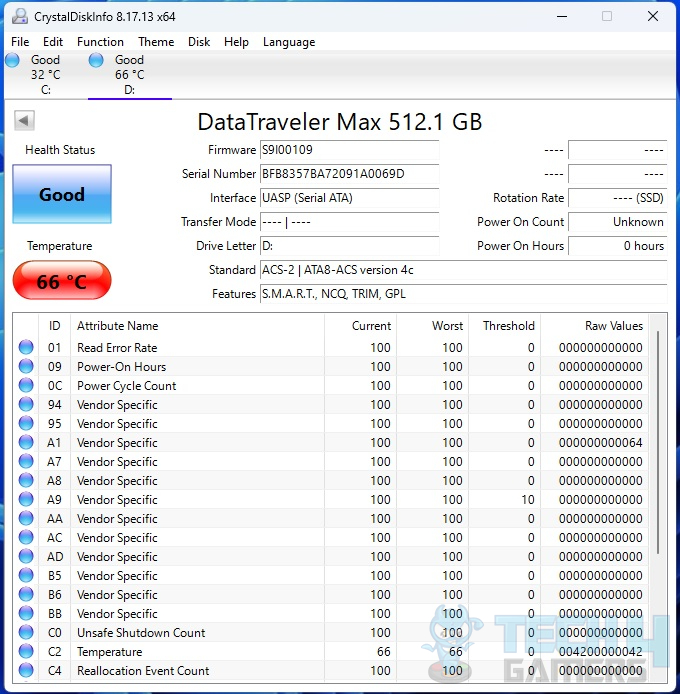Click the Current column header
The width and height of the screenshot is (680, 694).
click(360, 326)
